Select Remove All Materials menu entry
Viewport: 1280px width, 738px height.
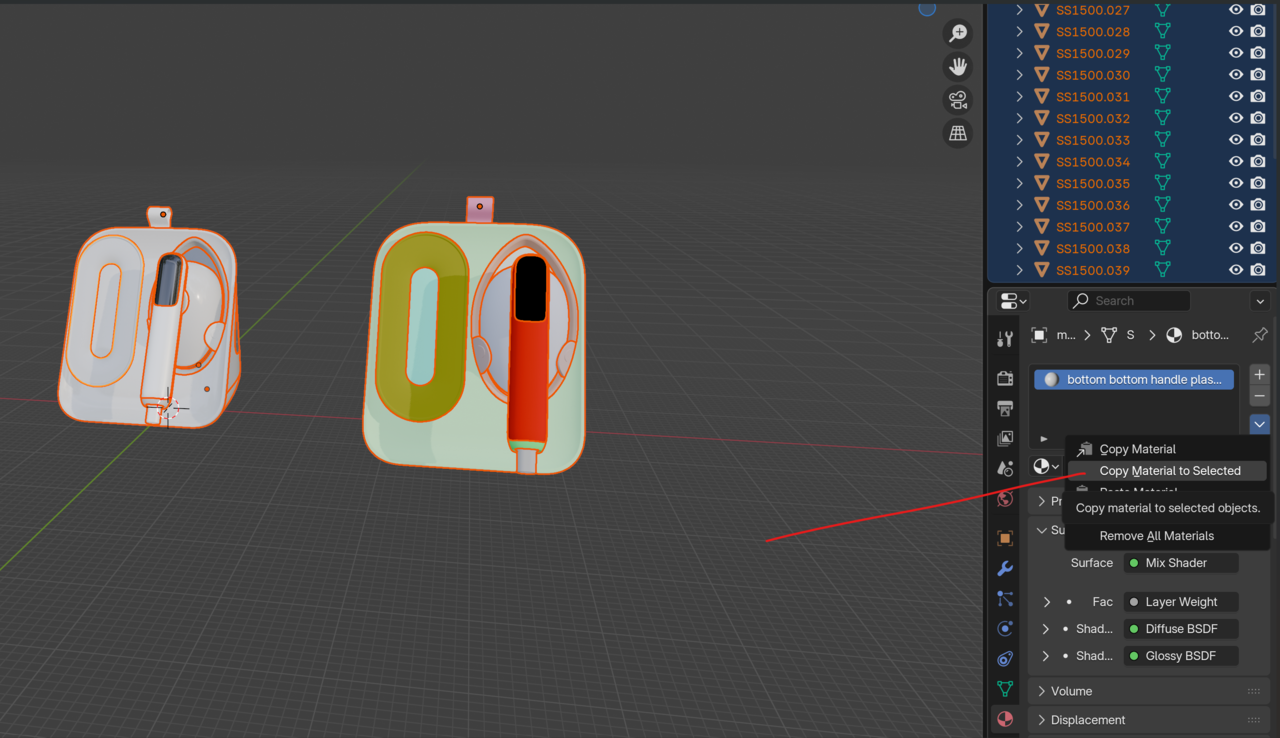(1156, 536)
